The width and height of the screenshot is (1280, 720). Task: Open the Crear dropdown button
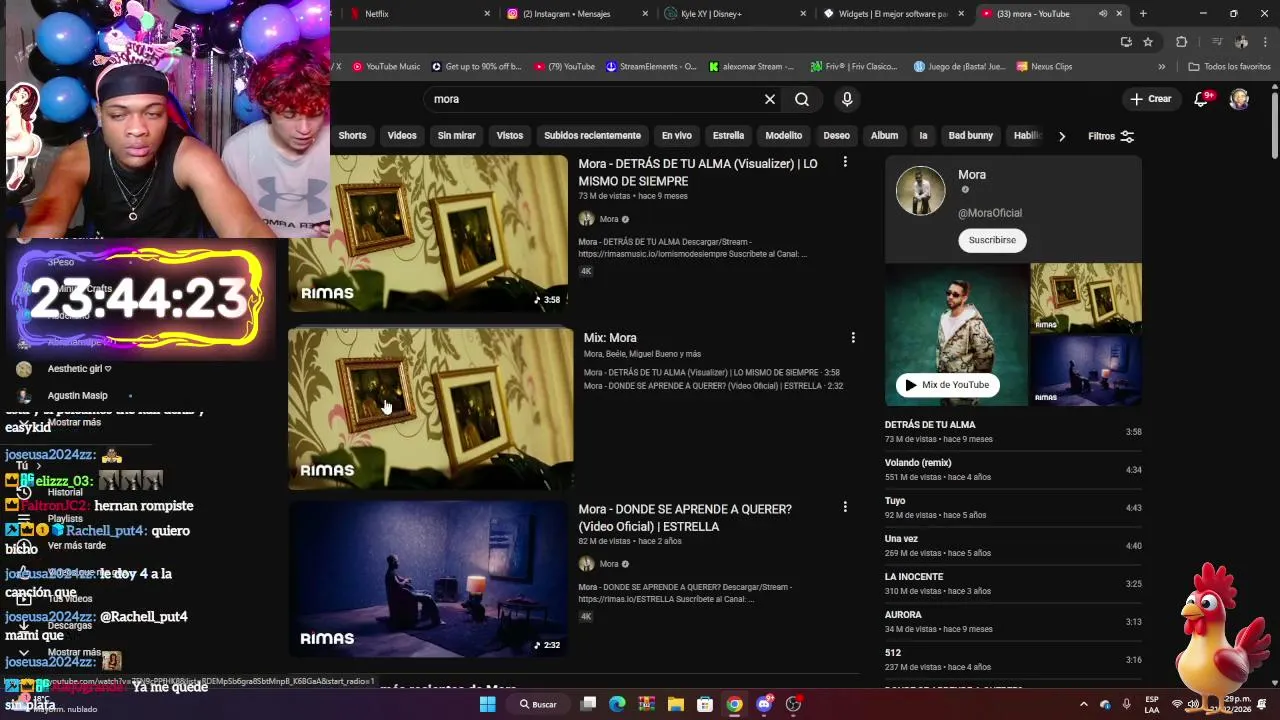(1150, 99)
